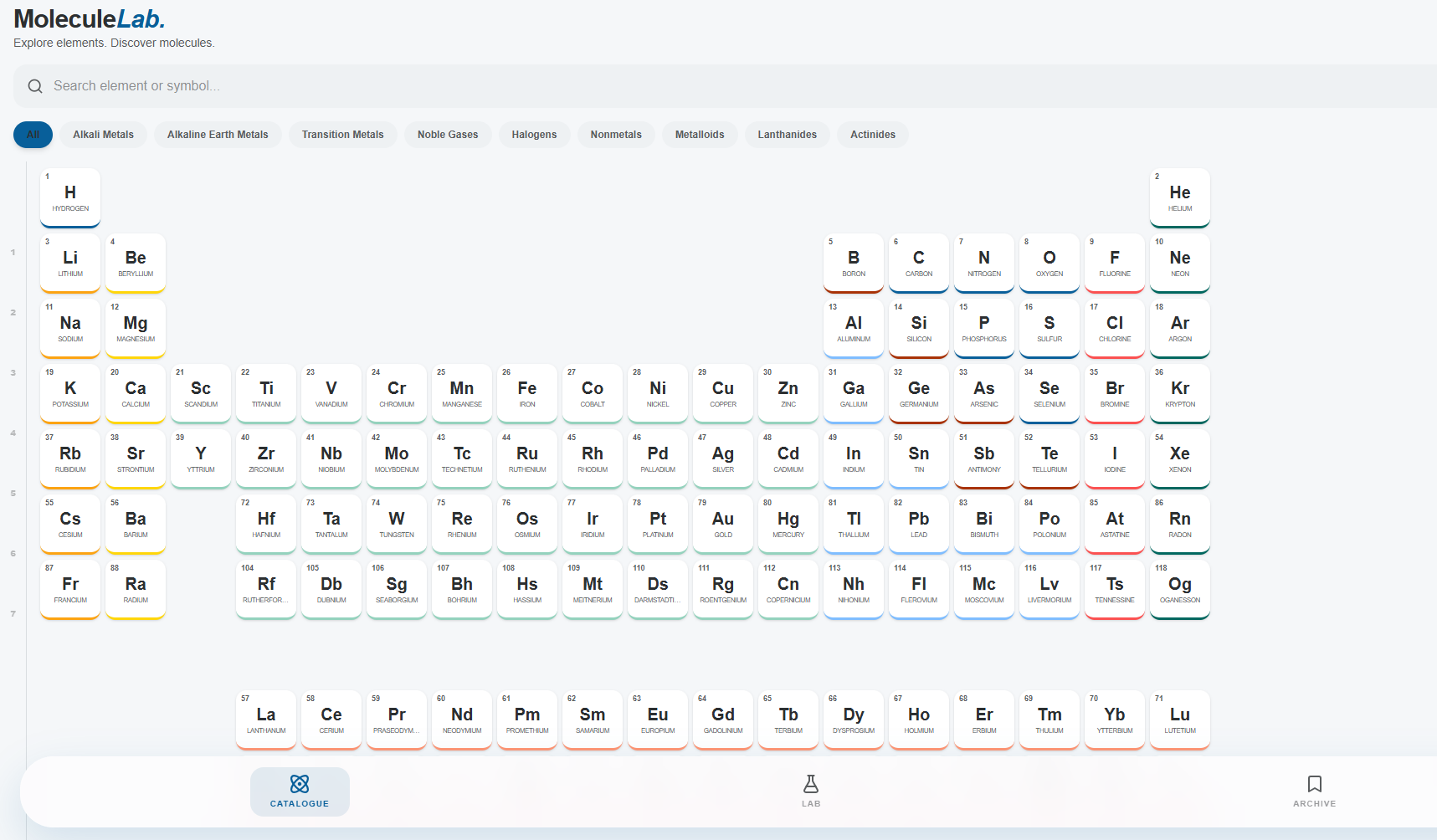Screen dimensions: 1437x840
Task: Click the Aluminum element tile
Action: 854,328
